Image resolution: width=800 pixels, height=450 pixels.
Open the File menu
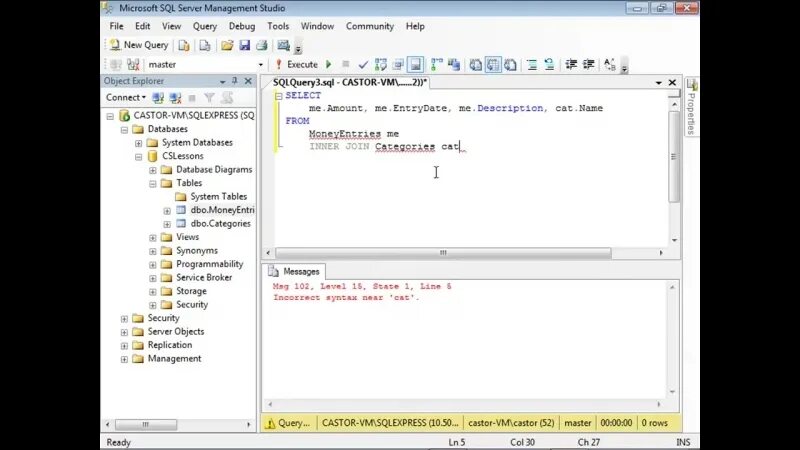click(116, 26)
